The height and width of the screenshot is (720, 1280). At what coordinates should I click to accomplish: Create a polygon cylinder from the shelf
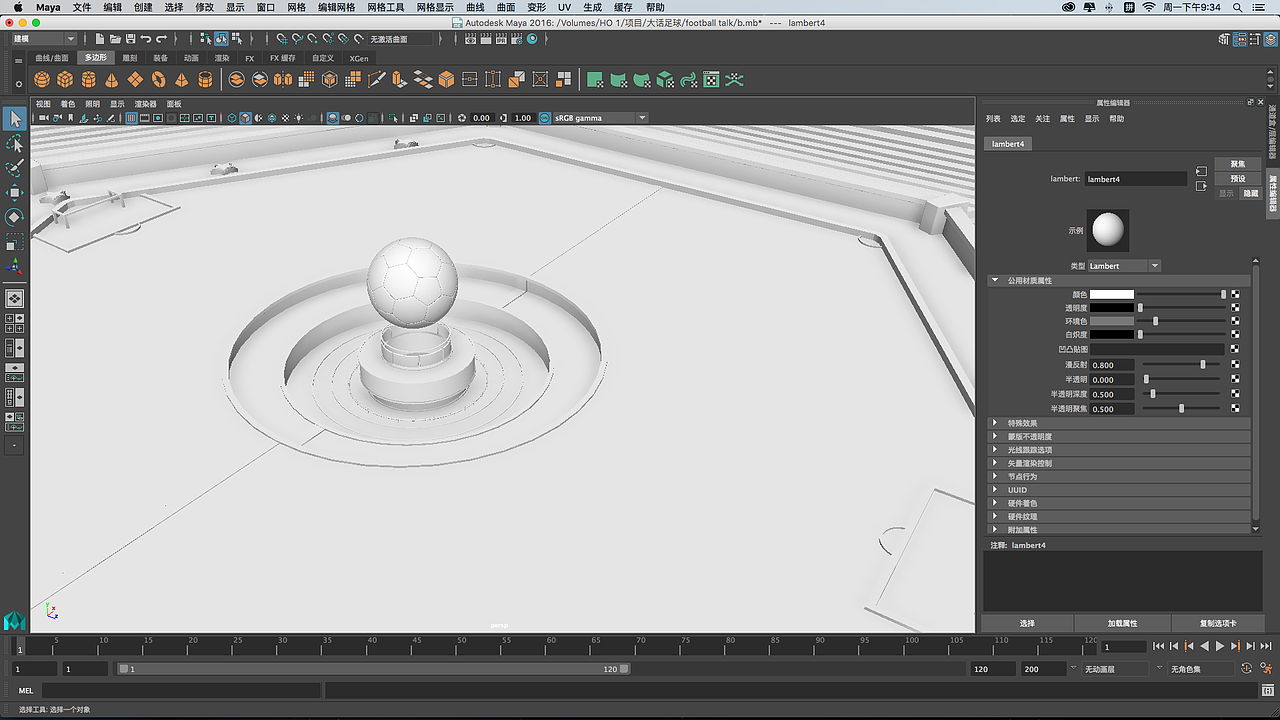89,79
